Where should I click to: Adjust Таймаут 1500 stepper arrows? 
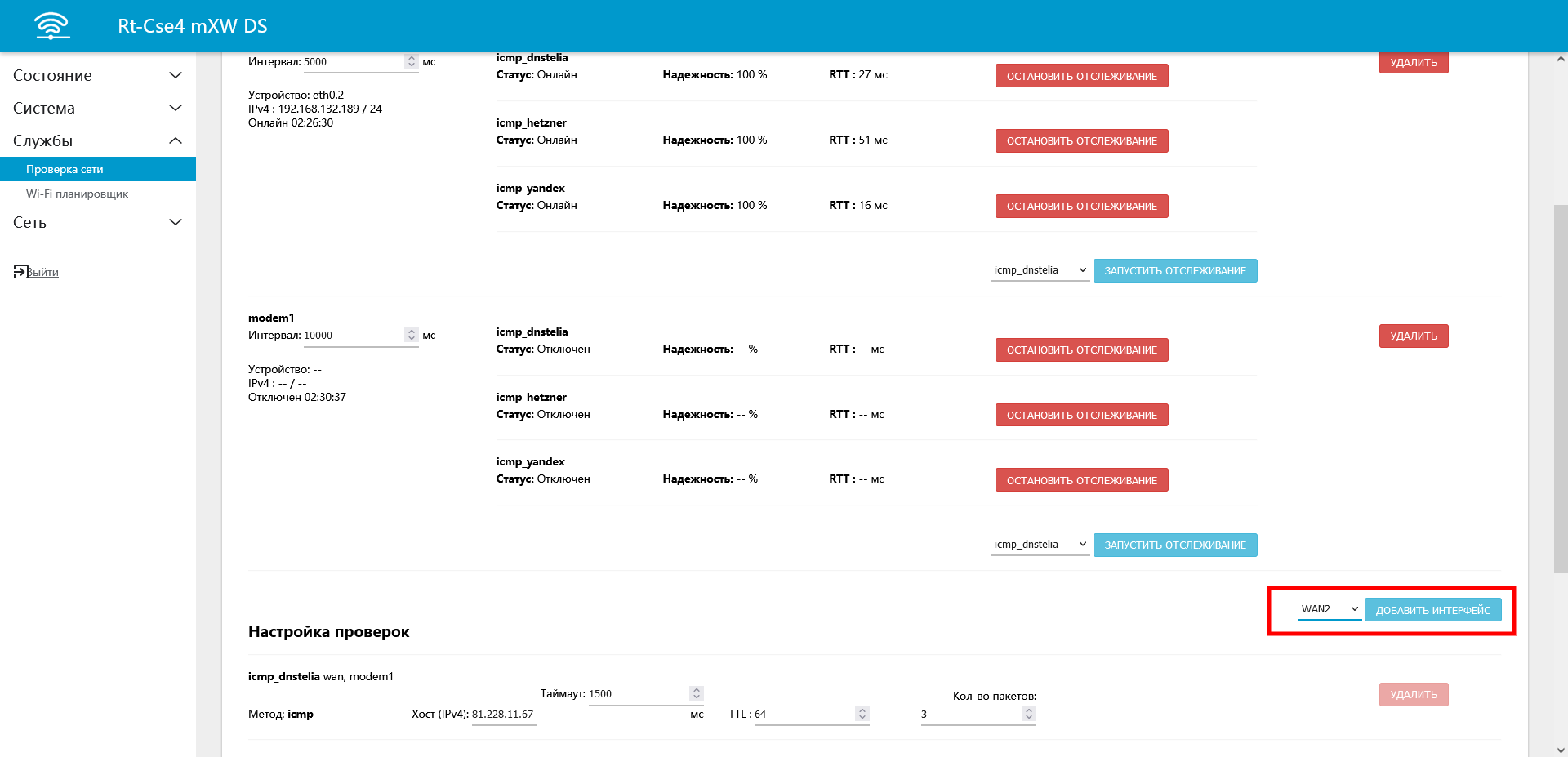696,693
